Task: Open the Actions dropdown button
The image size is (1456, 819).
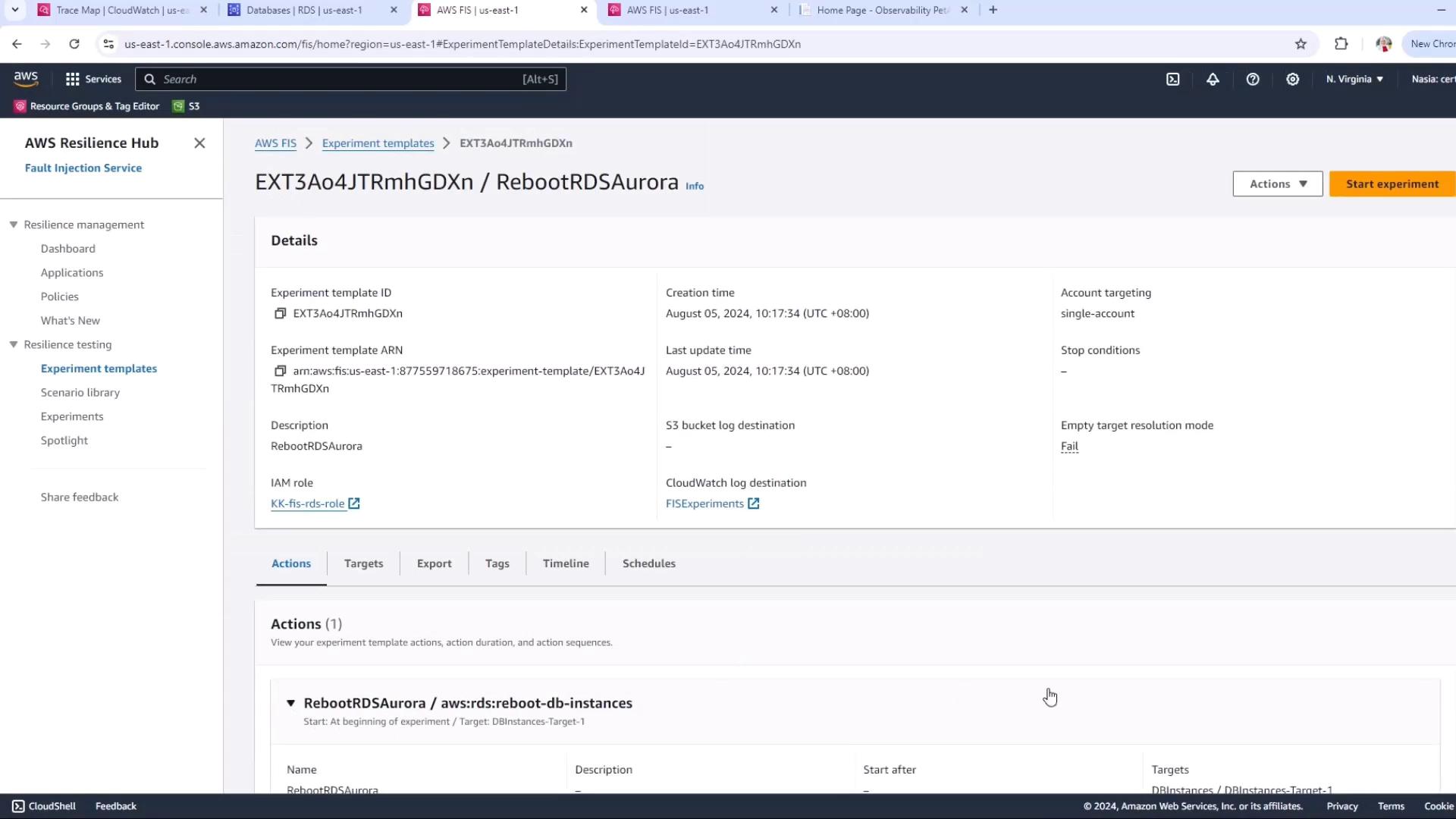Action: (1278, 184)
